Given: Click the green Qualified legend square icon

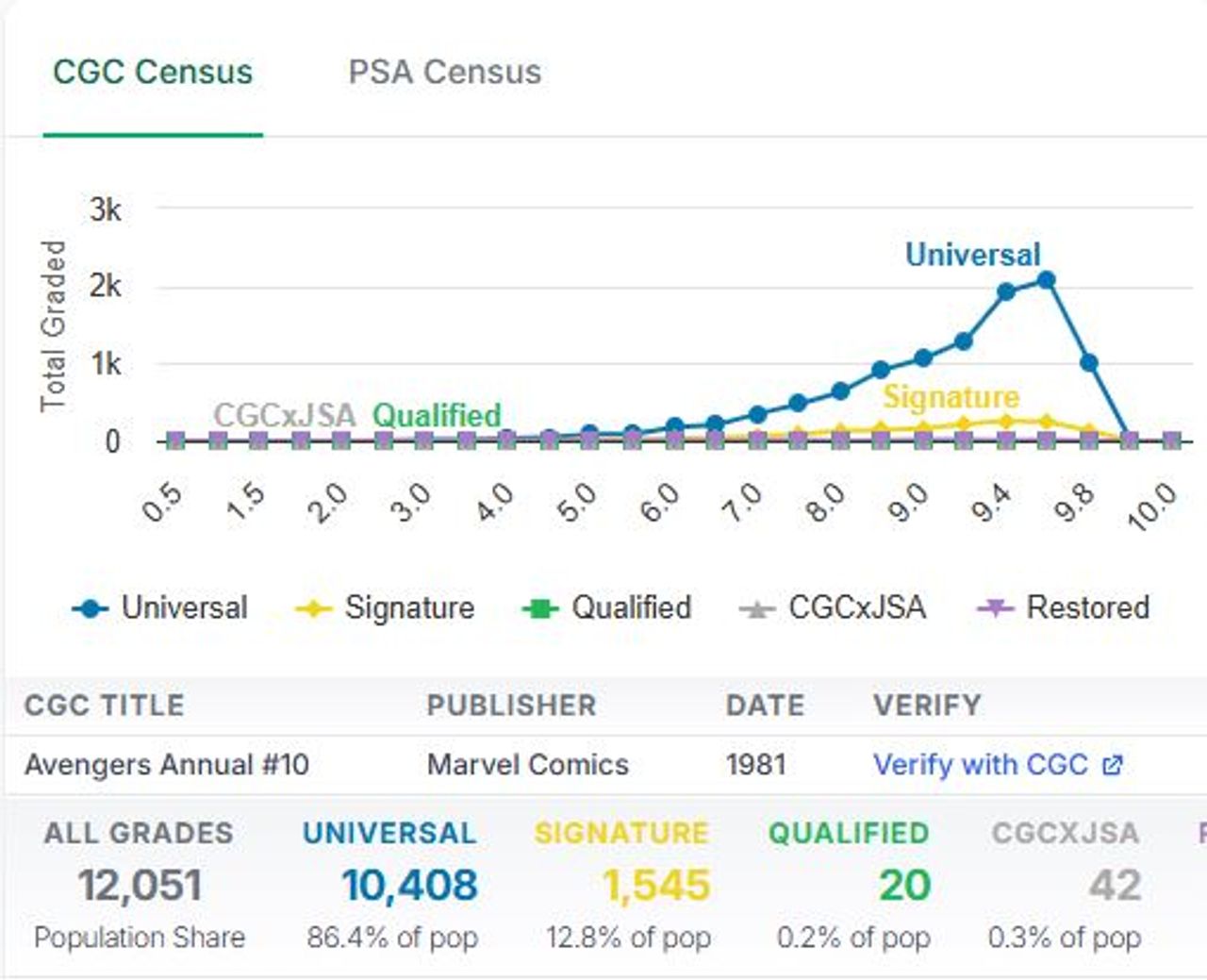Looking at the screenshot, I should 540,609.
